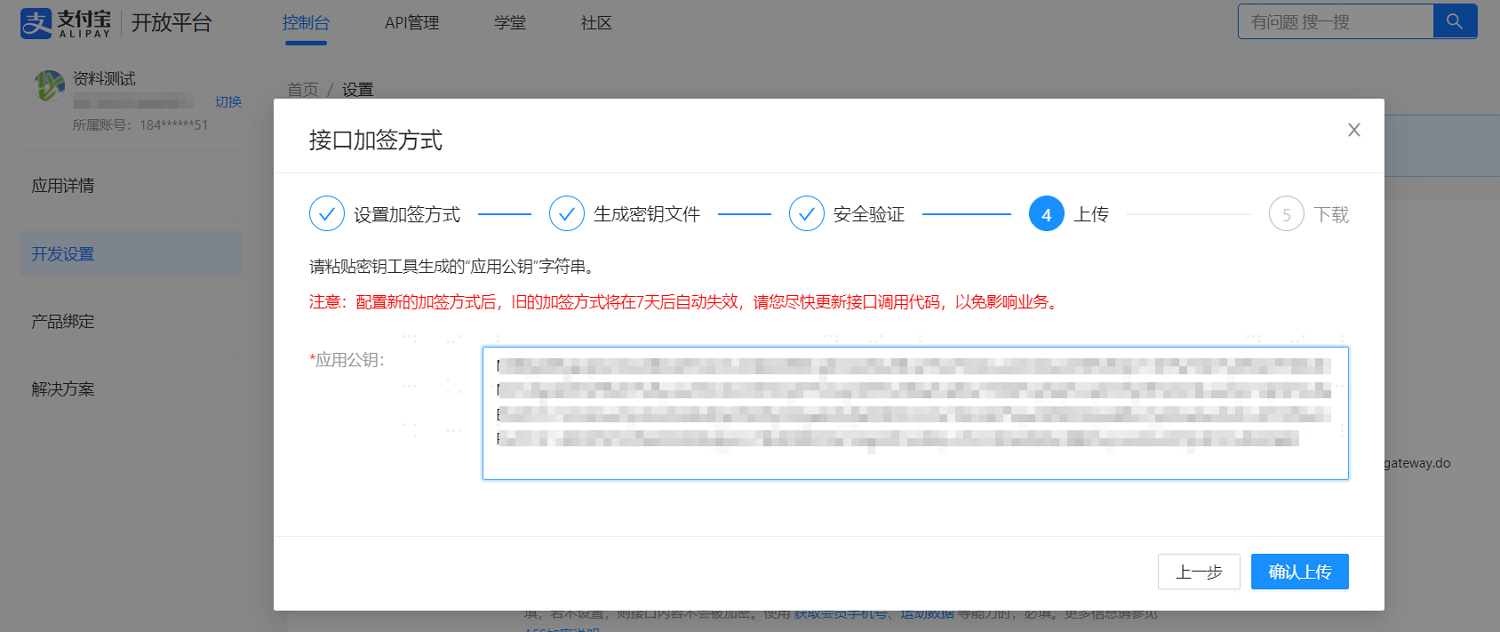Click the 接口加签方式 dialog title
The image size is (1500, 632).
point(376,140)
